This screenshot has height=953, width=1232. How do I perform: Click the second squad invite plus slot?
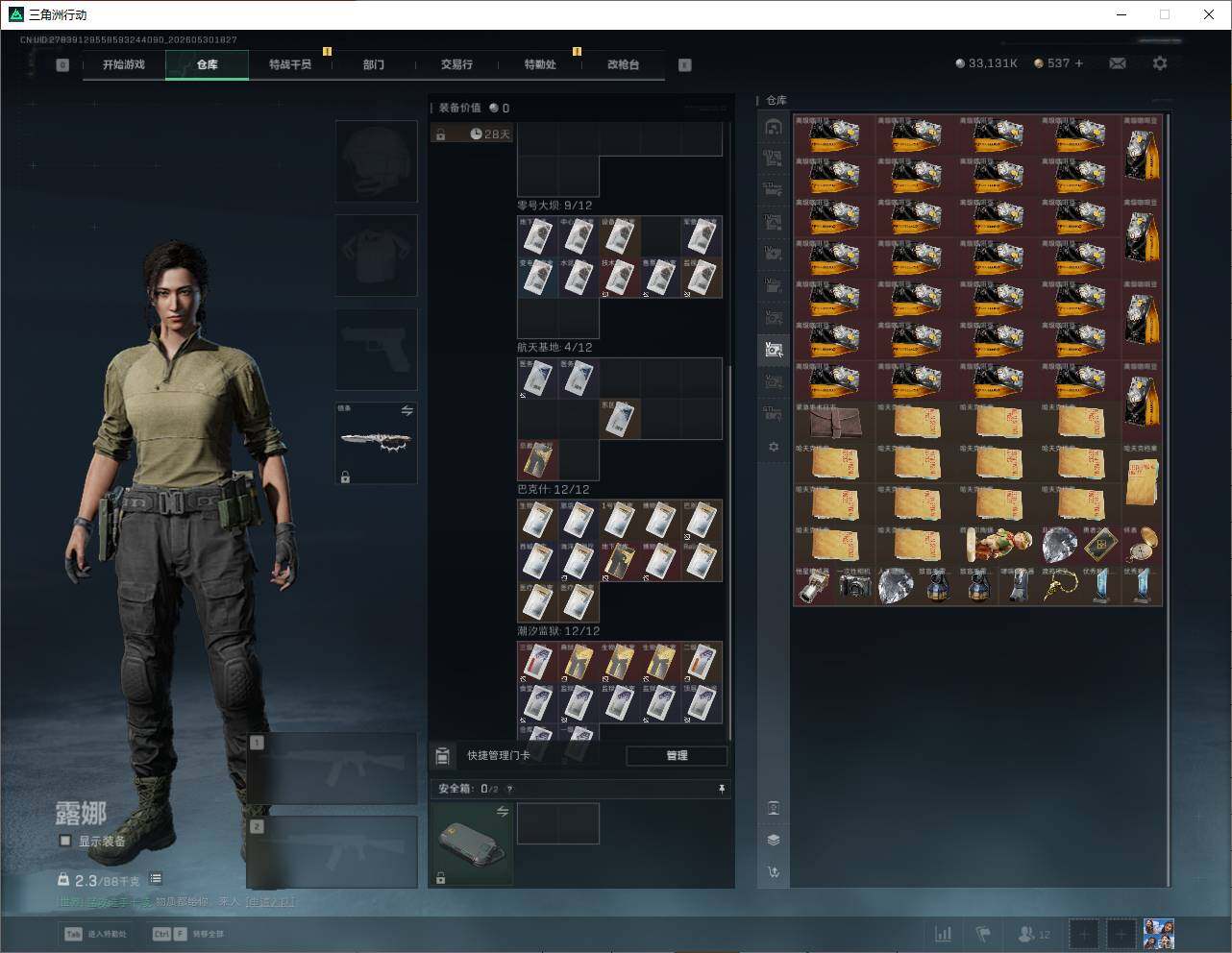pos(1121,934)
